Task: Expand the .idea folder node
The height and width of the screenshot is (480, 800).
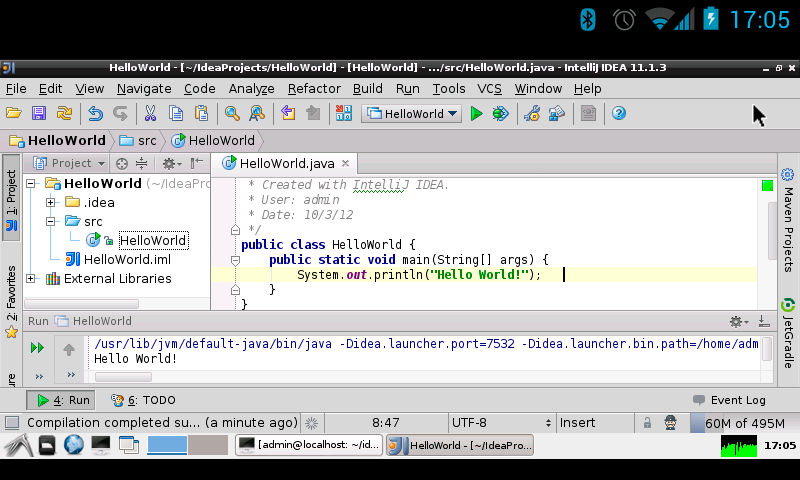Action: tap(50, 203)
